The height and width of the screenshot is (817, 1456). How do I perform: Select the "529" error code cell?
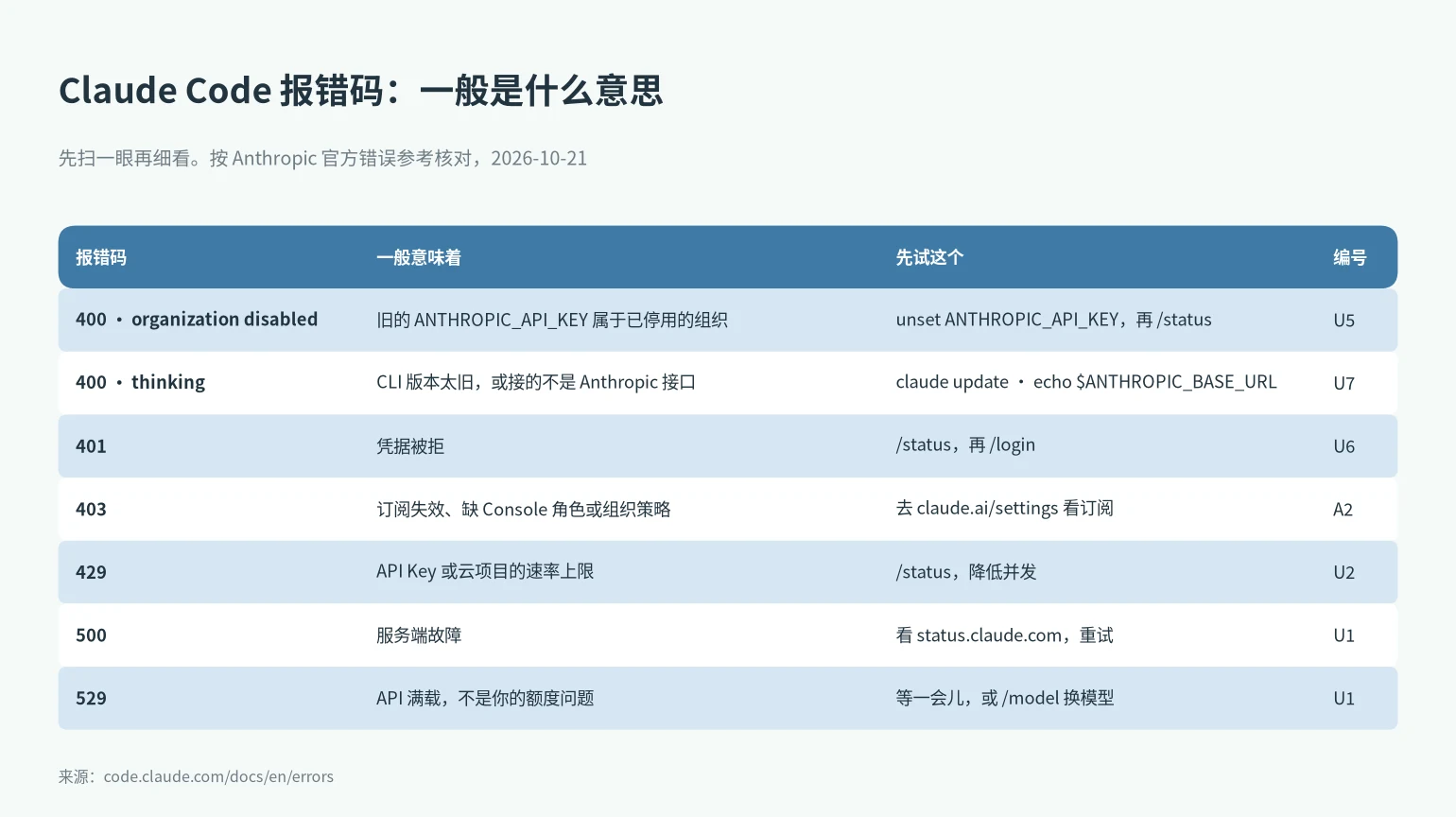click(91, 699)
